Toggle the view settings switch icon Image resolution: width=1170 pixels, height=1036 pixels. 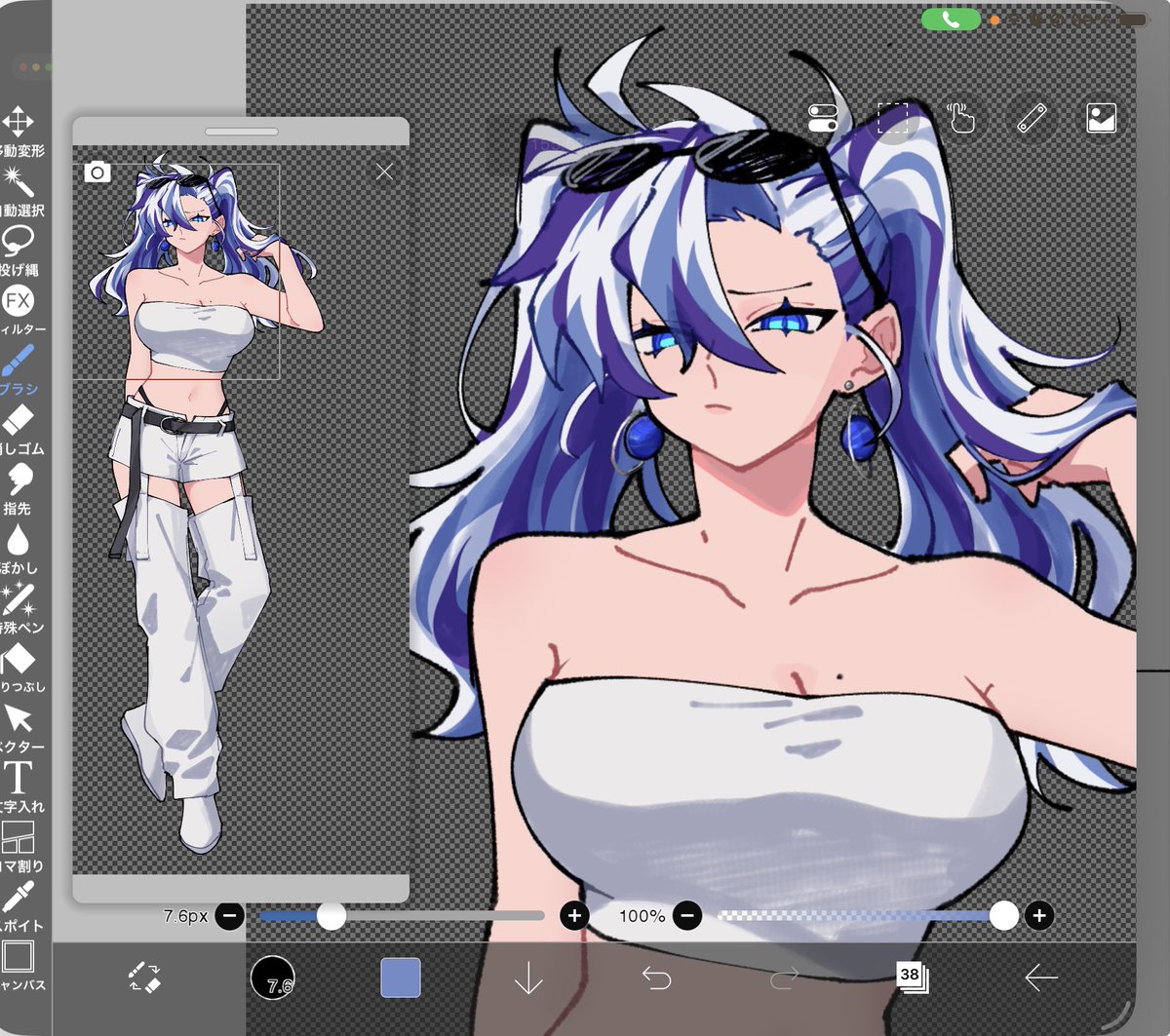[823, 118]
